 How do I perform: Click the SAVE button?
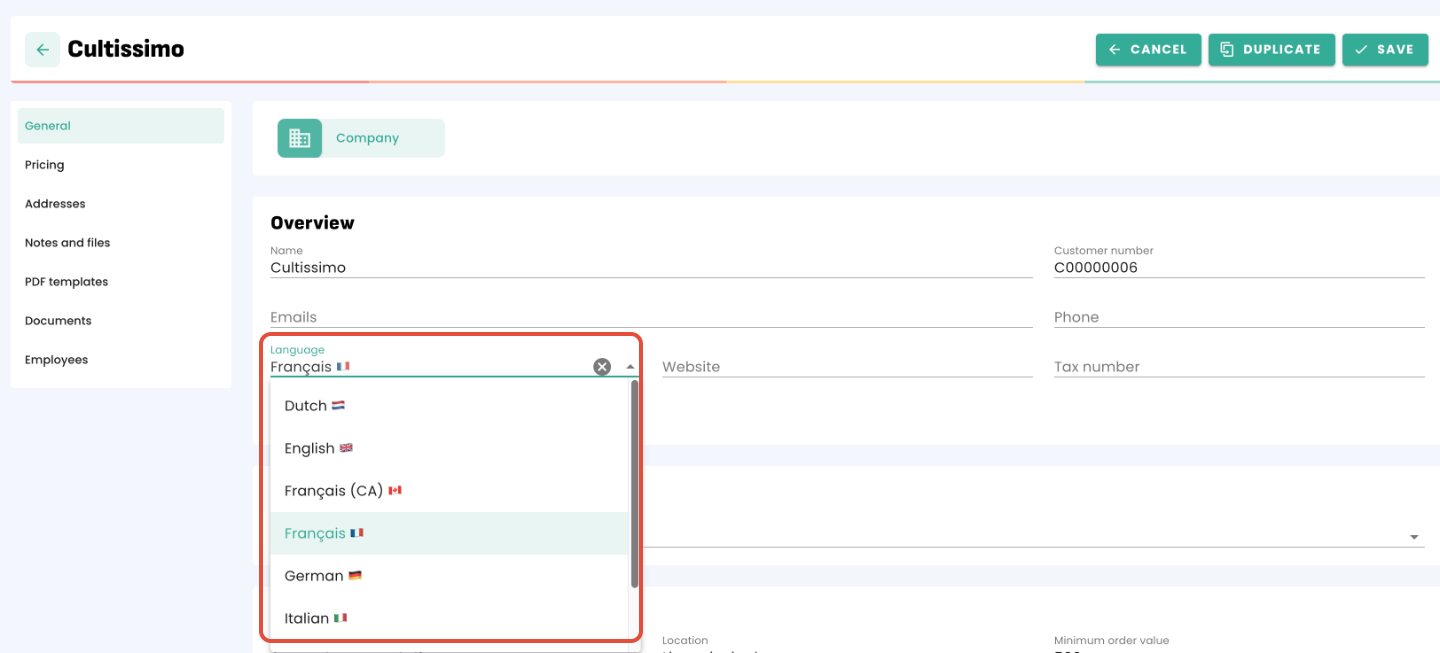pyautogui.click(x=1386, y=49)
